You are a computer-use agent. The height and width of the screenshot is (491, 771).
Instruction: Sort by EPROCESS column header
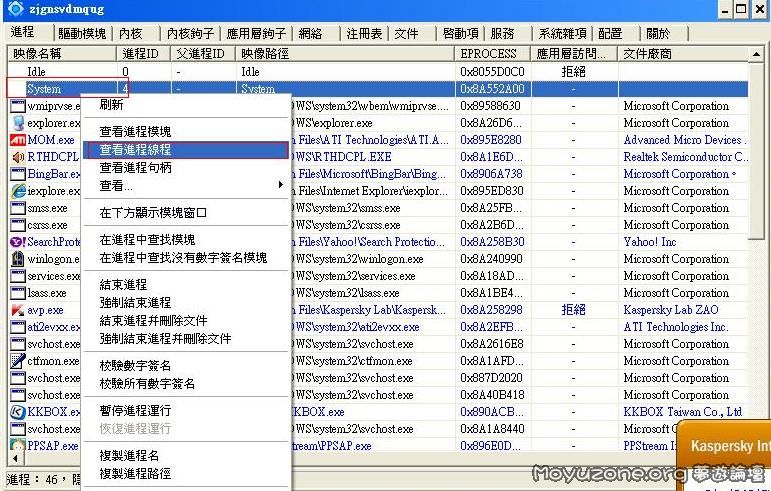point(493,54)
